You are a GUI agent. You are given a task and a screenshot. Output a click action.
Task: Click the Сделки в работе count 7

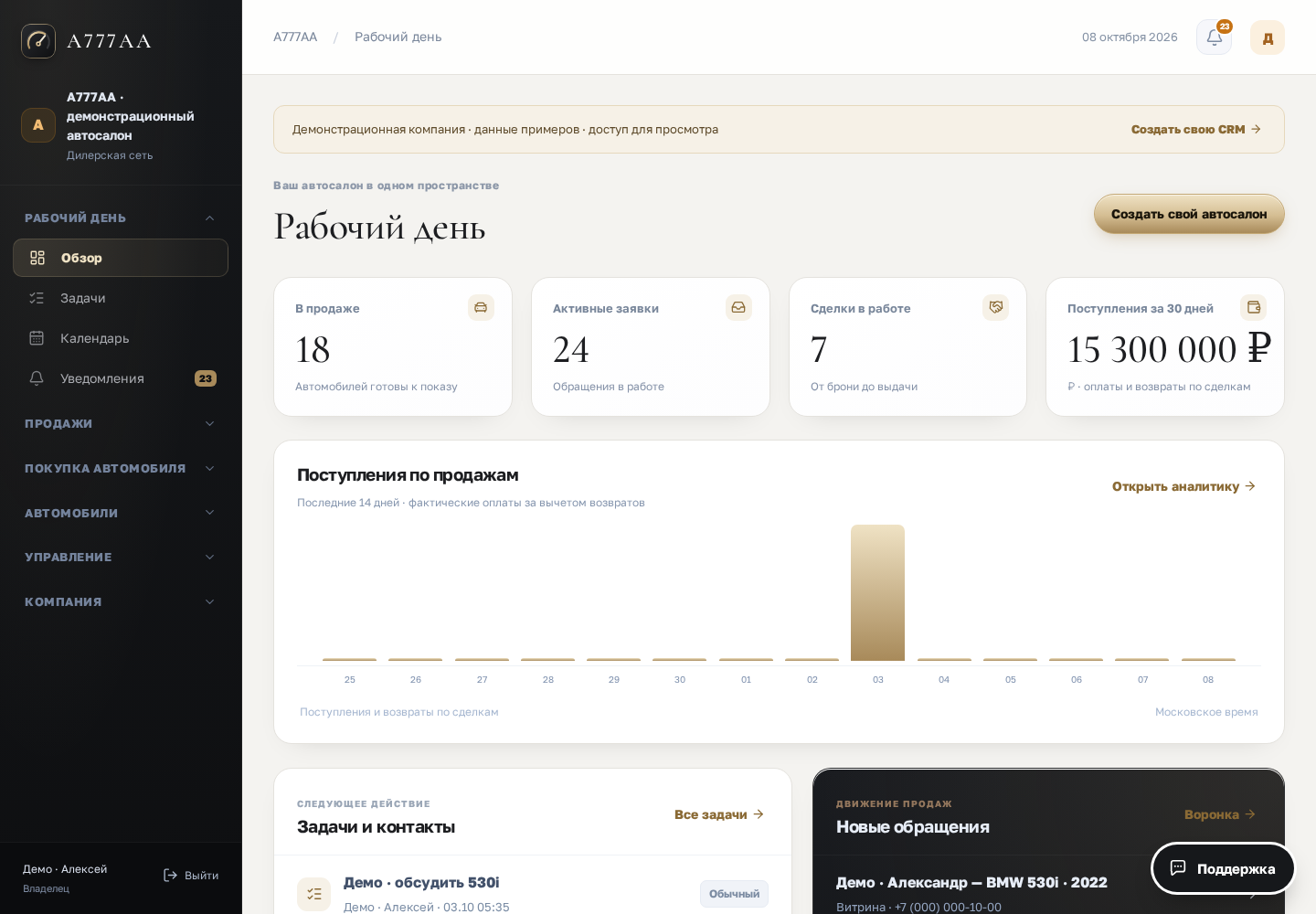tap(819, 349)
